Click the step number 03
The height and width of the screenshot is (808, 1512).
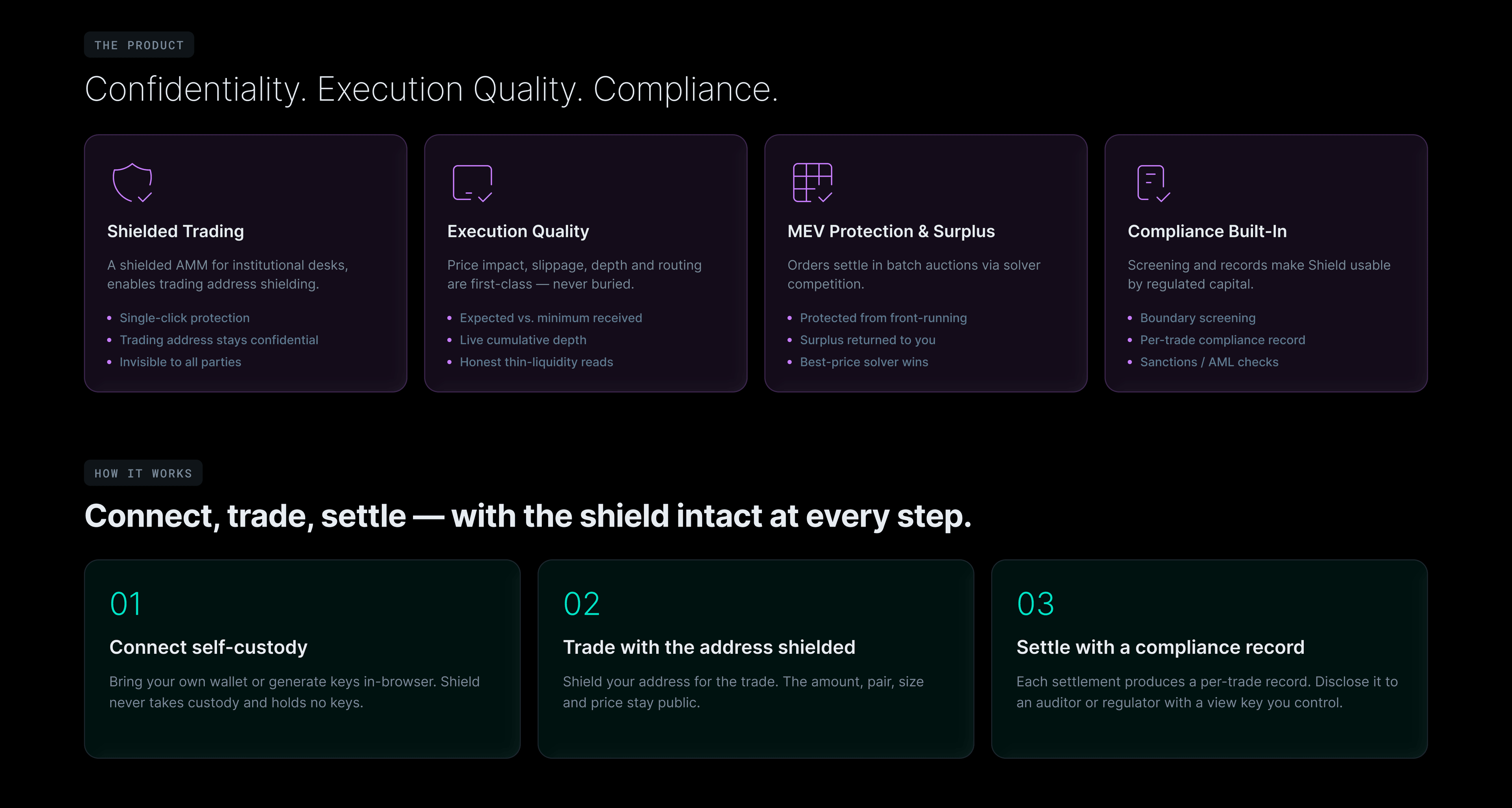pyautogui.click(x=1036, y=604)
